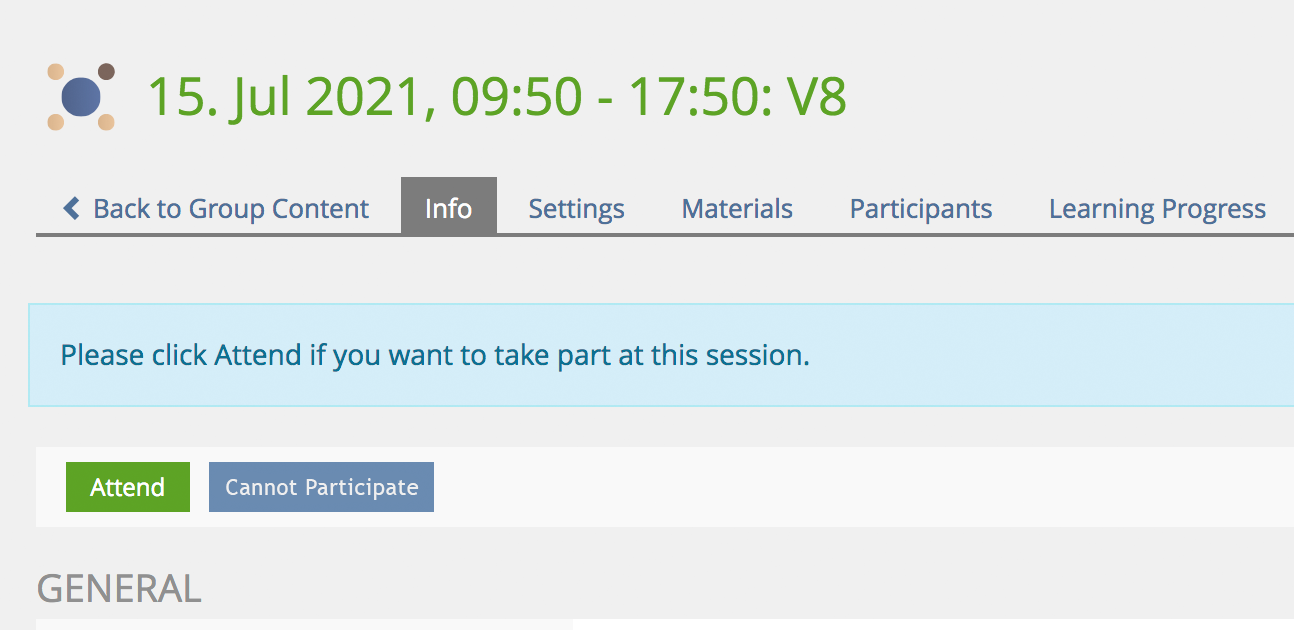Click the blue info message box
Screen dimensions: 1294x630
[1000, 356]
